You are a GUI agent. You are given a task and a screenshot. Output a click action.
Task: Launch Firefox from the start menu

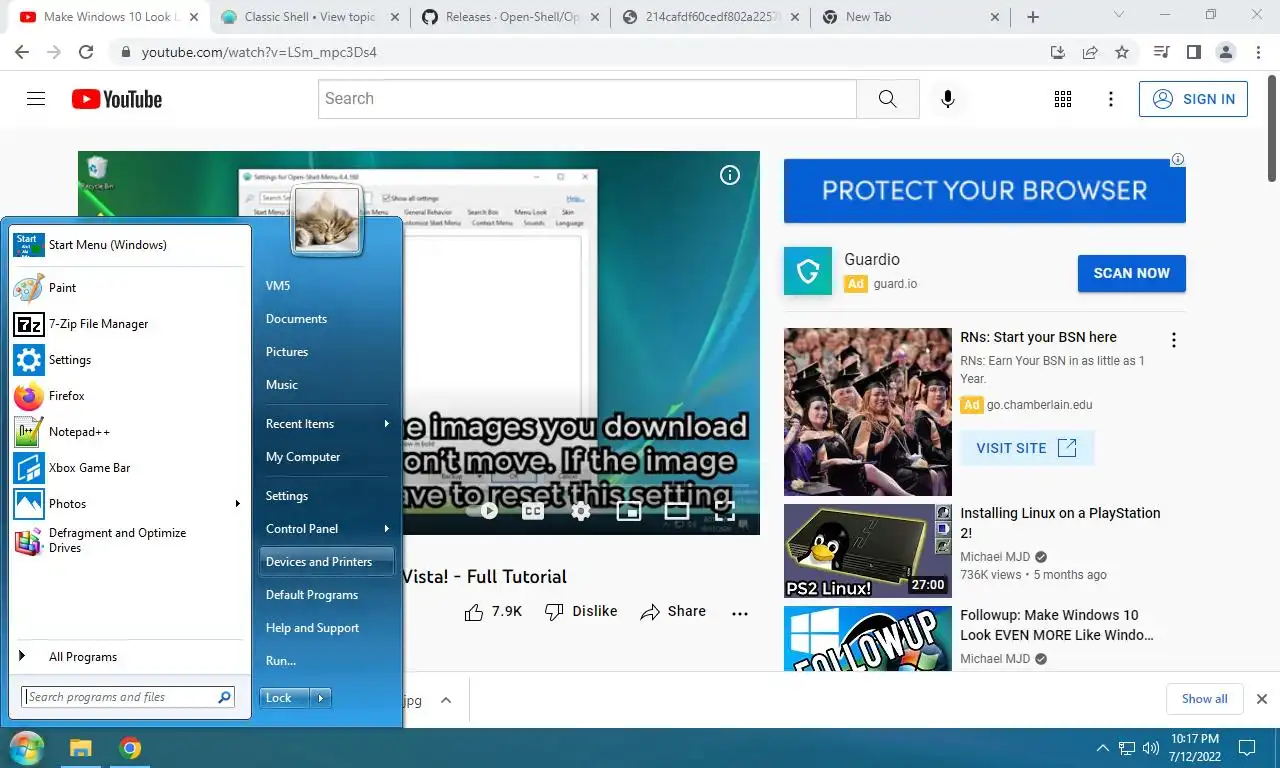pos(128,396)
